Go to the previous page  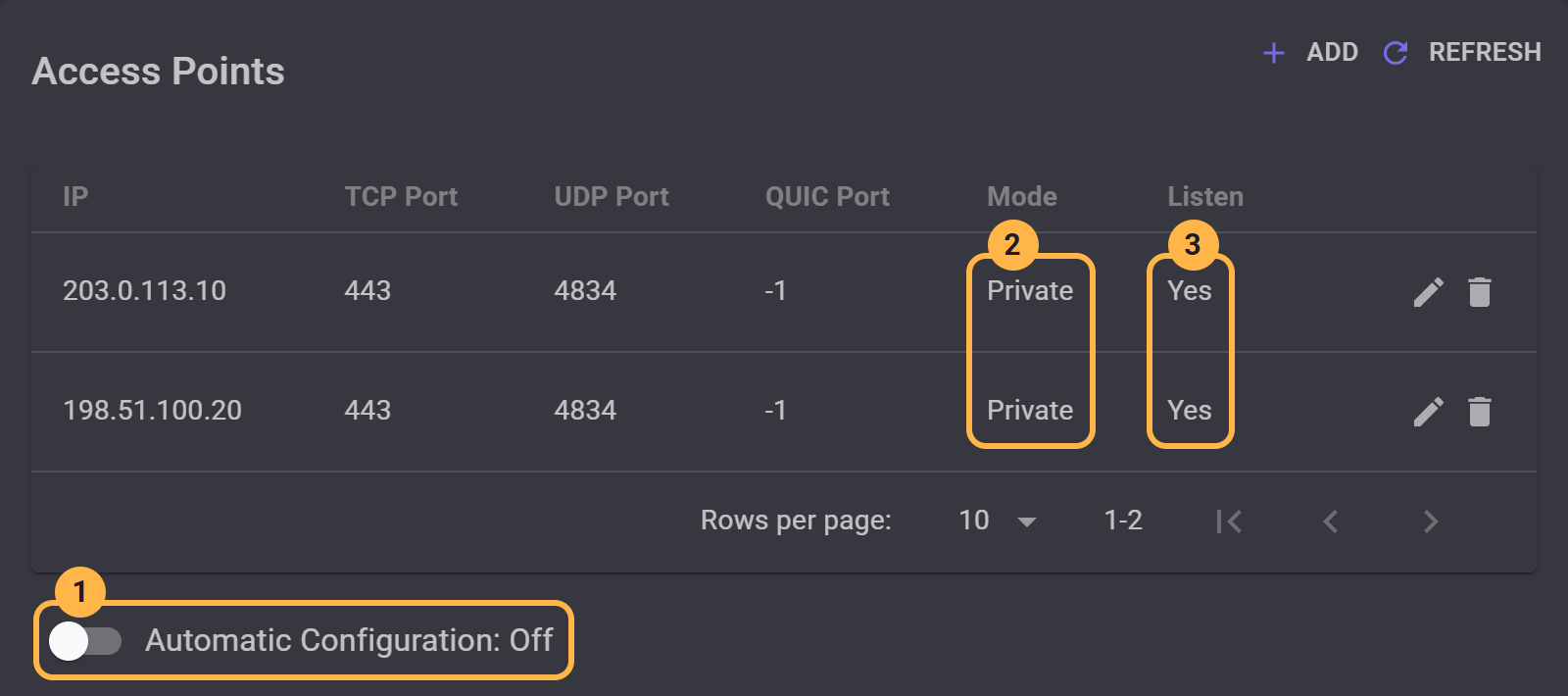pos(1330,522)
